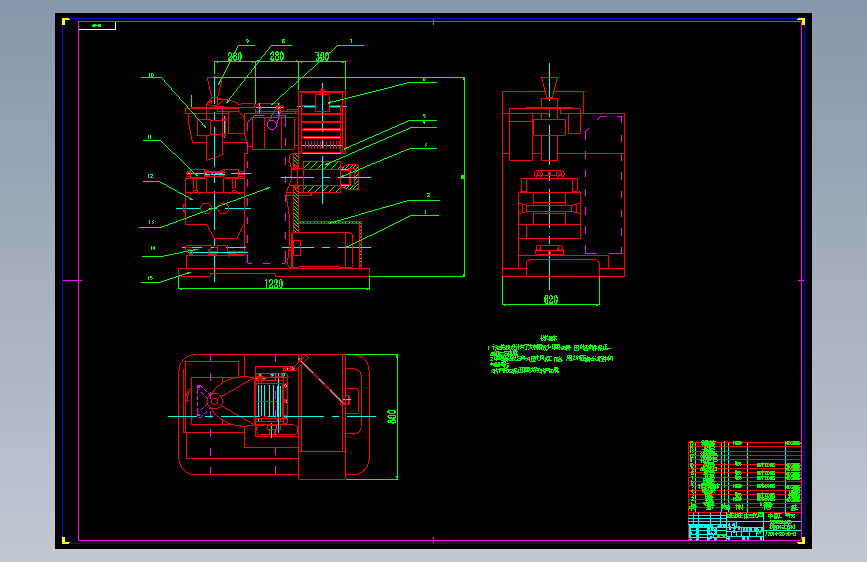Image resolution: width=867 pixels, height=562 pixels.
Task: Select part callout number 2 label
Action: tap(429, 195)
